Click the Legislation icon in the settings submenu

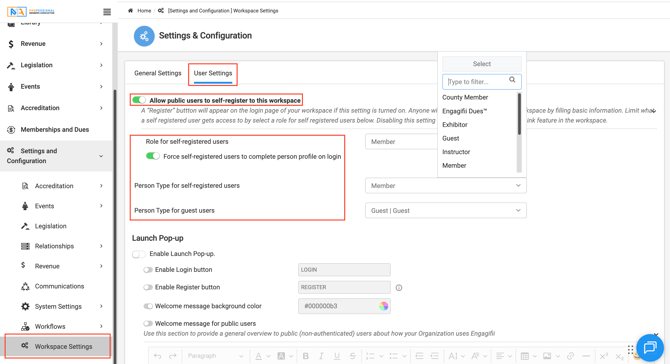click(25, 226)
